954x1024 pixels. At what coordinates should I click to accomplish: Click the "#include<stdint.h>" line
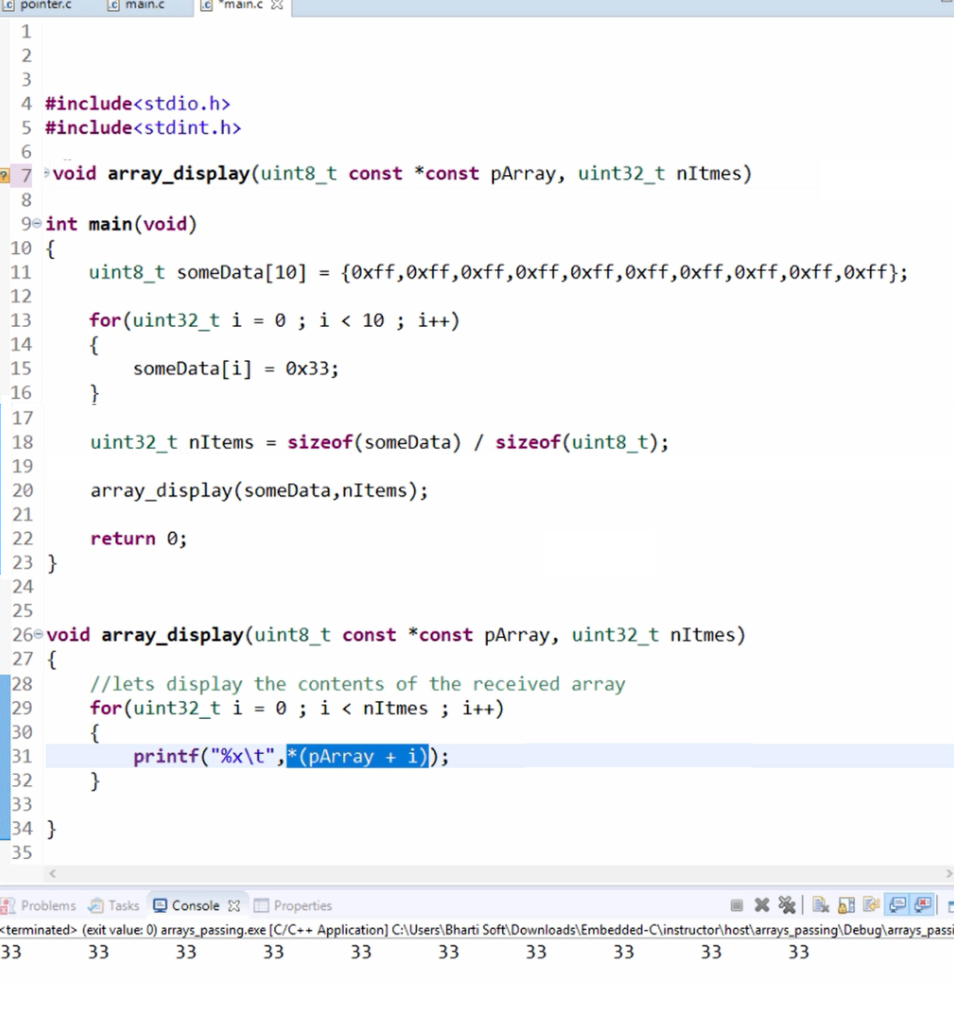click(x=143, y=127)
